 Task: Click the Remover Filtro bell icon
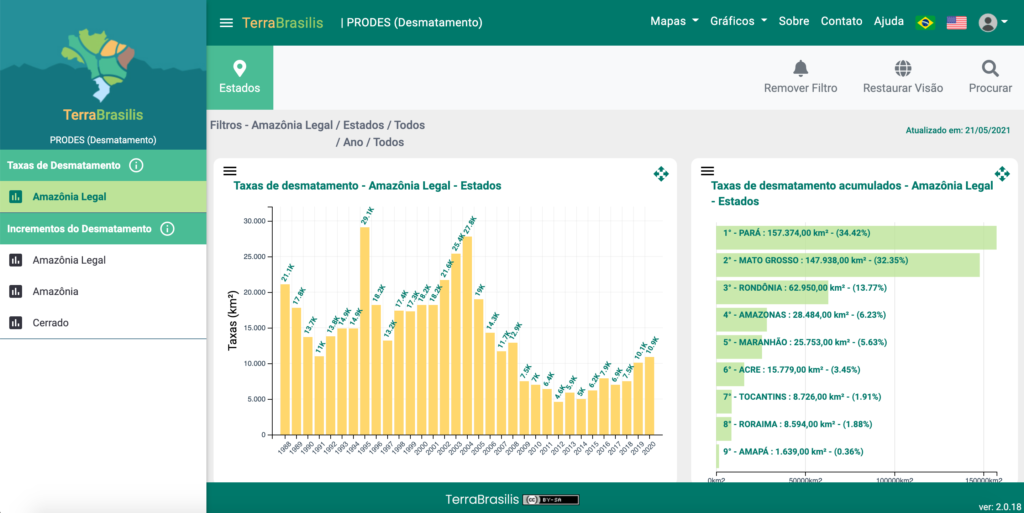(801, 68)
